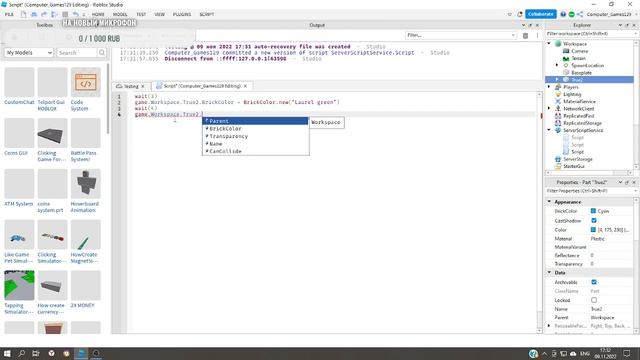Enable the Locked checkbox
This screenshot has height=360, width=640.
(x=594, y=300)
